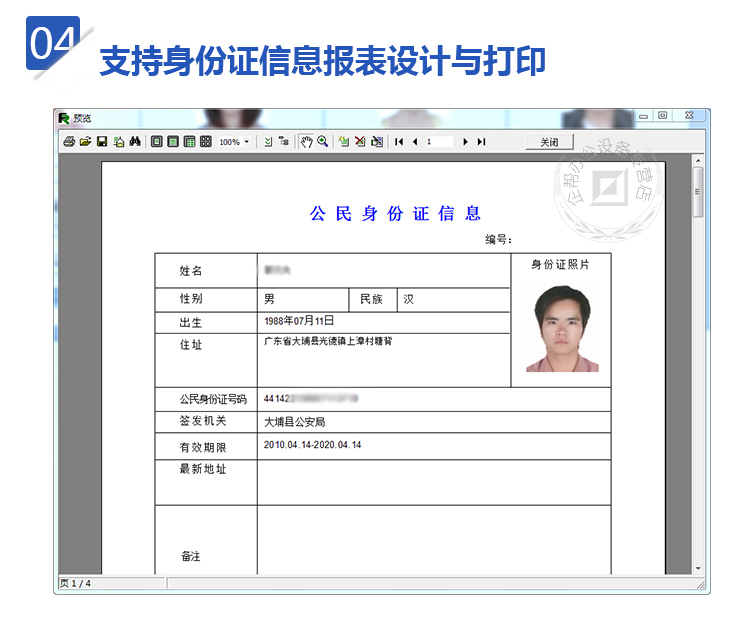The height and width of the screenshot is (626, 750).
Task: Click the 关闭 button
Action: pos(550,142)
